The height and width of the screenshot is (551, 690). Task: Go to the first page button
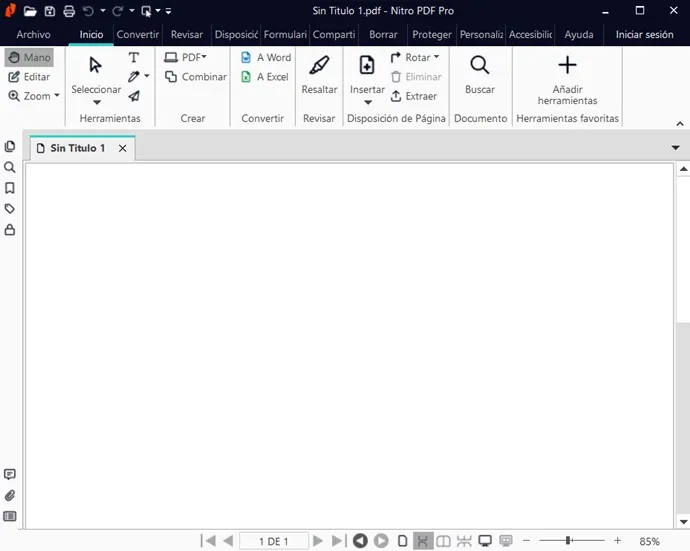[x=208, y=540]
